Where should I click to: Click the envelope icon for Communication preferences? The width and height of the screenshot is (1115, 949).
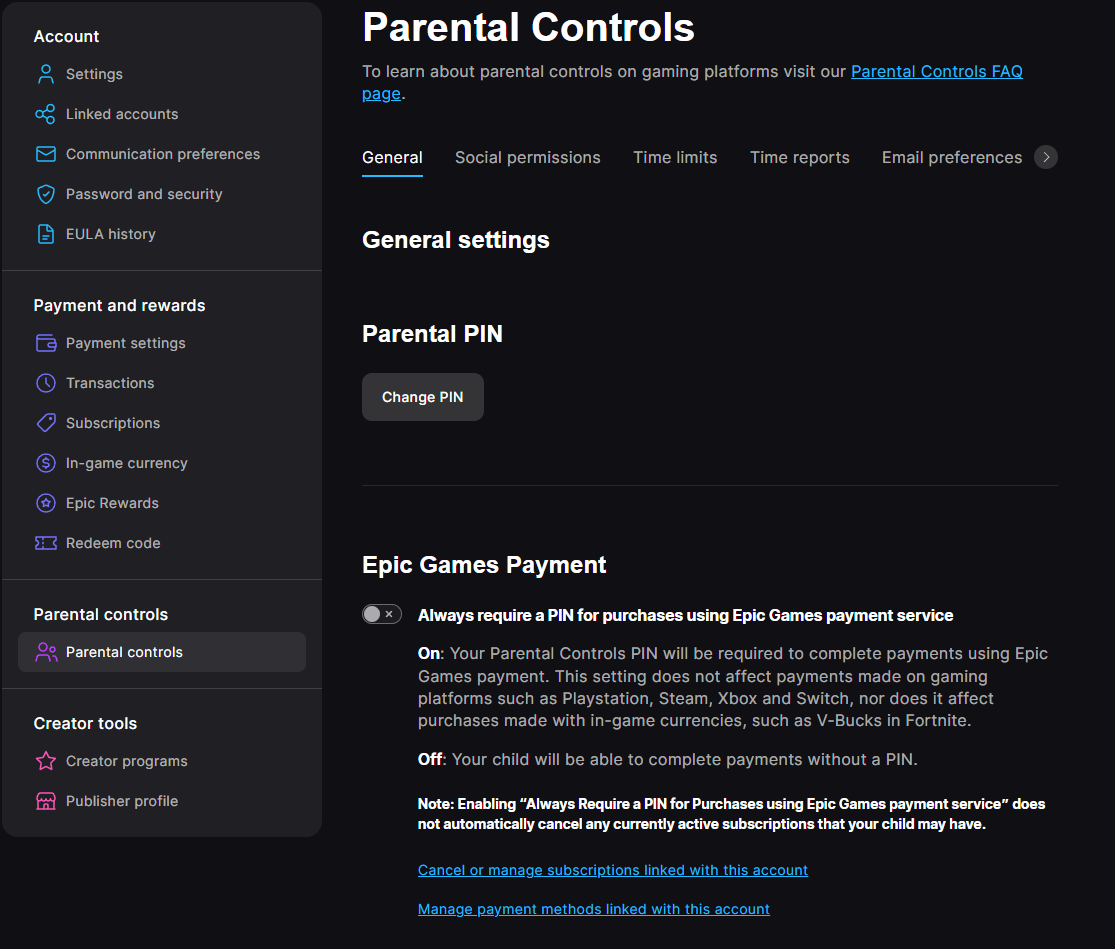pos(46,154)
